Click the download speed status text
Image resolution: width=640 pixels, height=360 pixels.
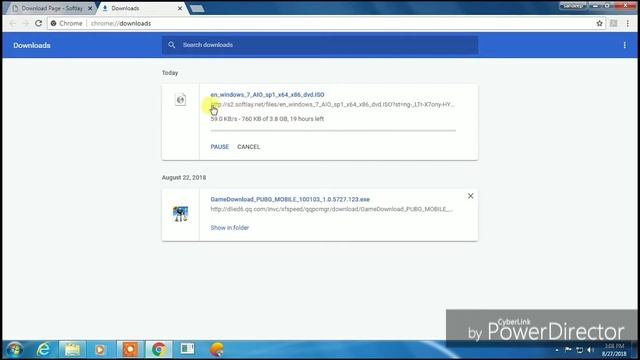coord(267,119)
